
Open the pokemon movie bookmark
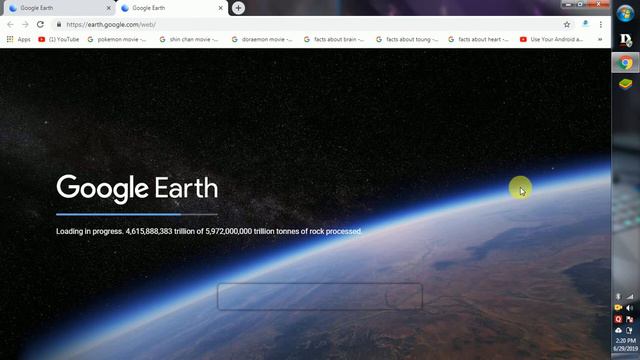pos(117,39)
